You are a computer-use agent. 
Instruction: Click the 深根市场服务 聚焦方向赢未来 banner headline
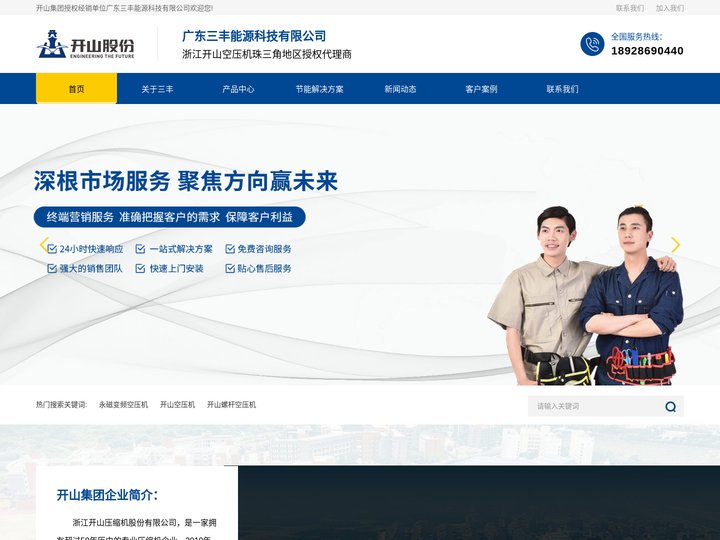[186, 181]
